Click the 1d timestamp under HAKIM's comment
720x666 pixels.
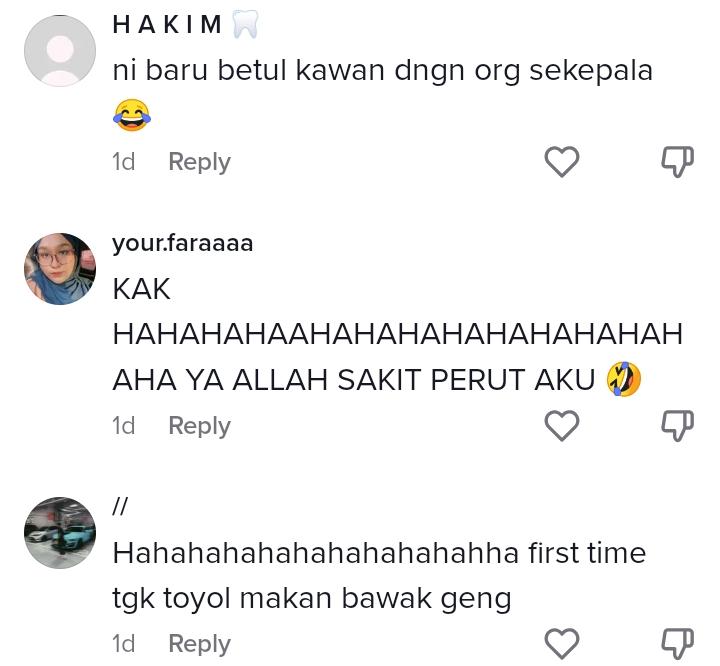coord(124,162)
